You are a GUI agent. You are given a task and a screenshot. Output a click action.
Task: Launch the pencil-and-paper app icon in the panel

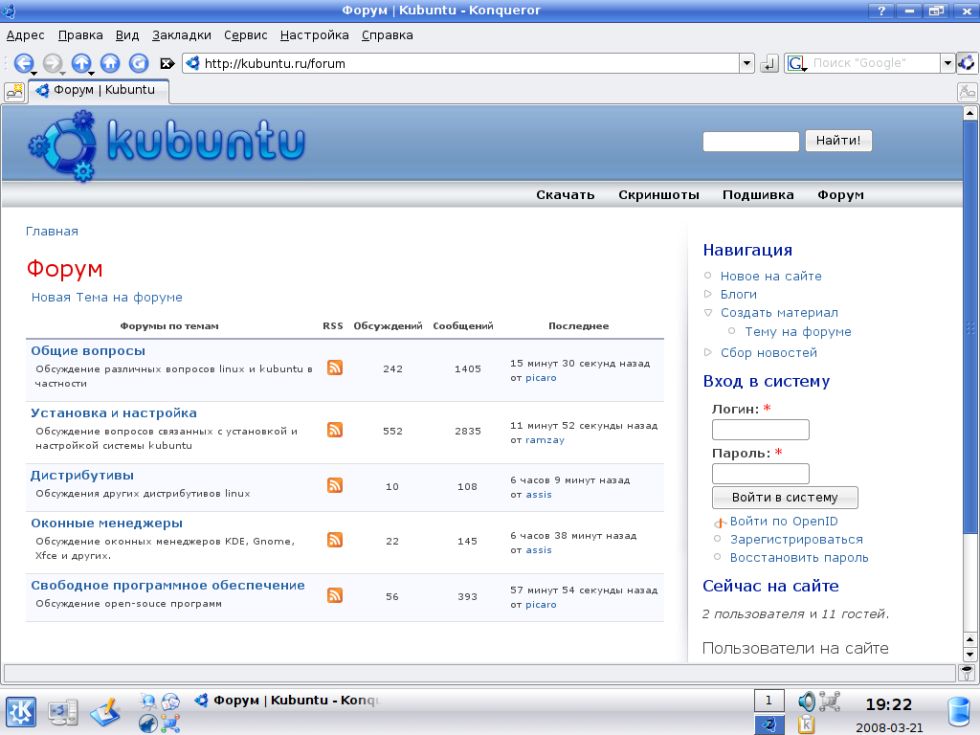pyautogui.click(x=105, y=712)
